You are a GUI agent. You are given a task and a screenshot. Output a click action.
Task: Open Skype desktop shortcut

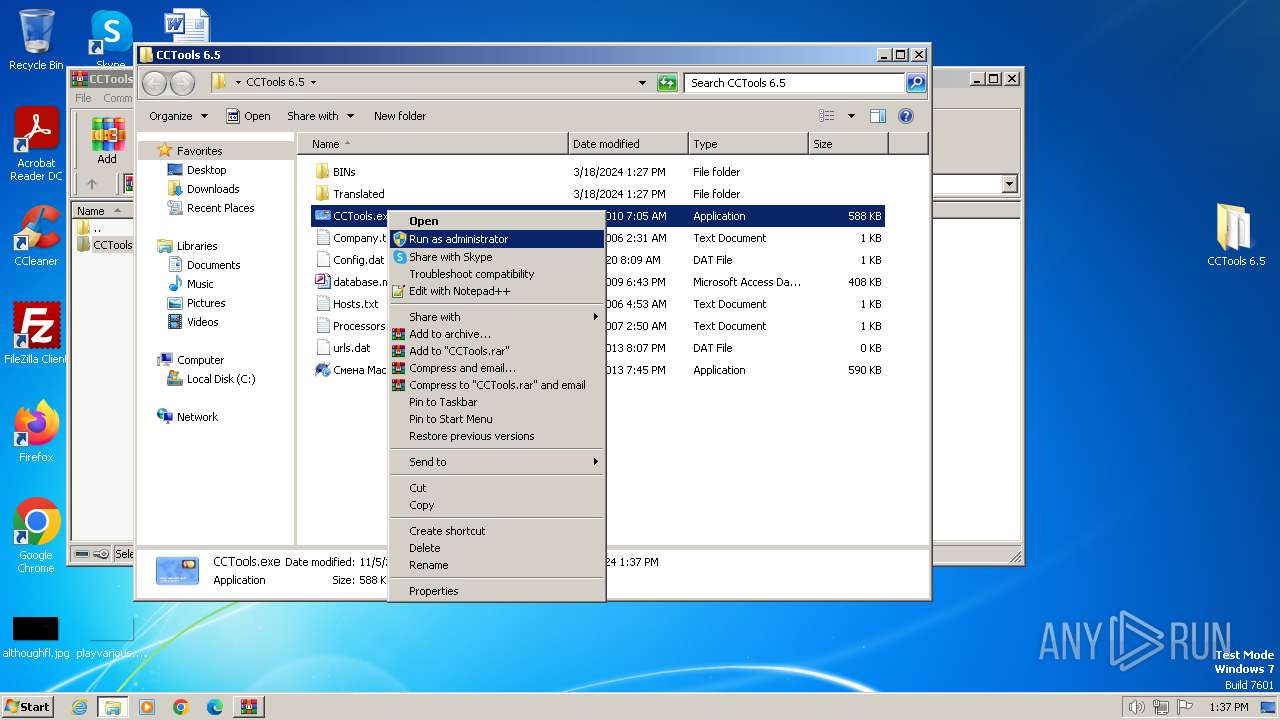click(111, 40)
